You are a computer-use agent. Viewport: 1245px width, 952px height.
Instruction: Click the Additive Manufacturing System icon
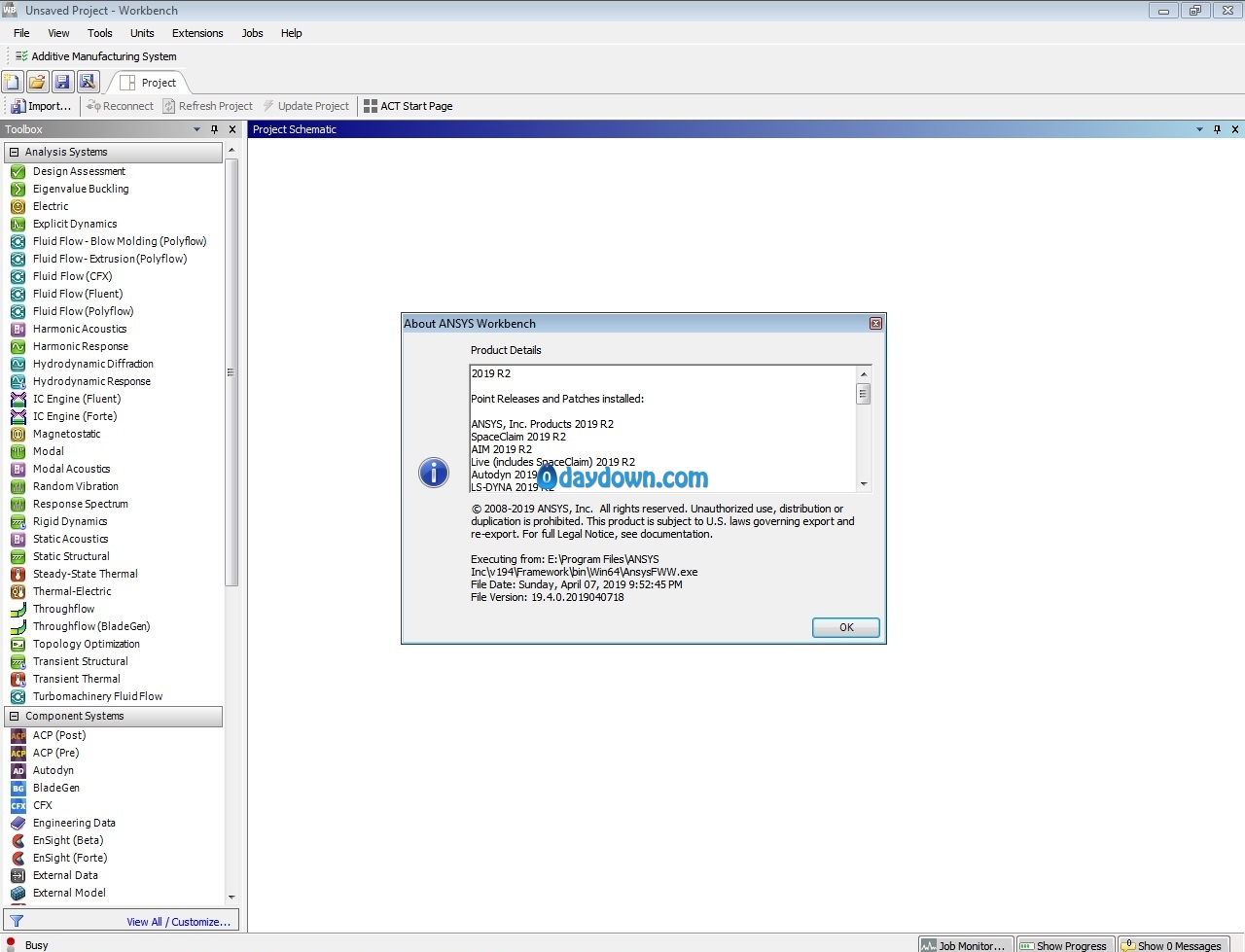(x=21, y=56)
